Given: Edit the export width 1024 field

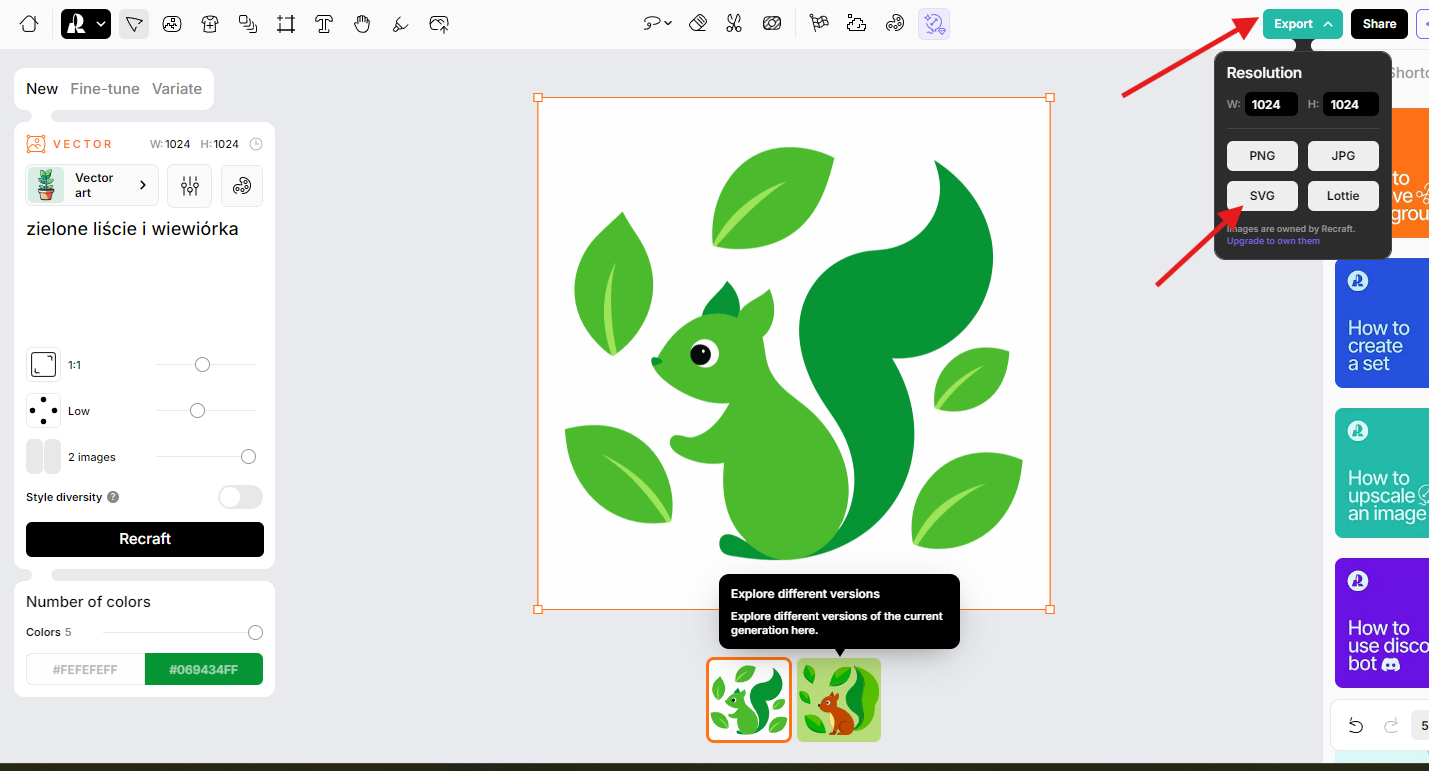Looking at the screenshot, I should coord(1271,104).
